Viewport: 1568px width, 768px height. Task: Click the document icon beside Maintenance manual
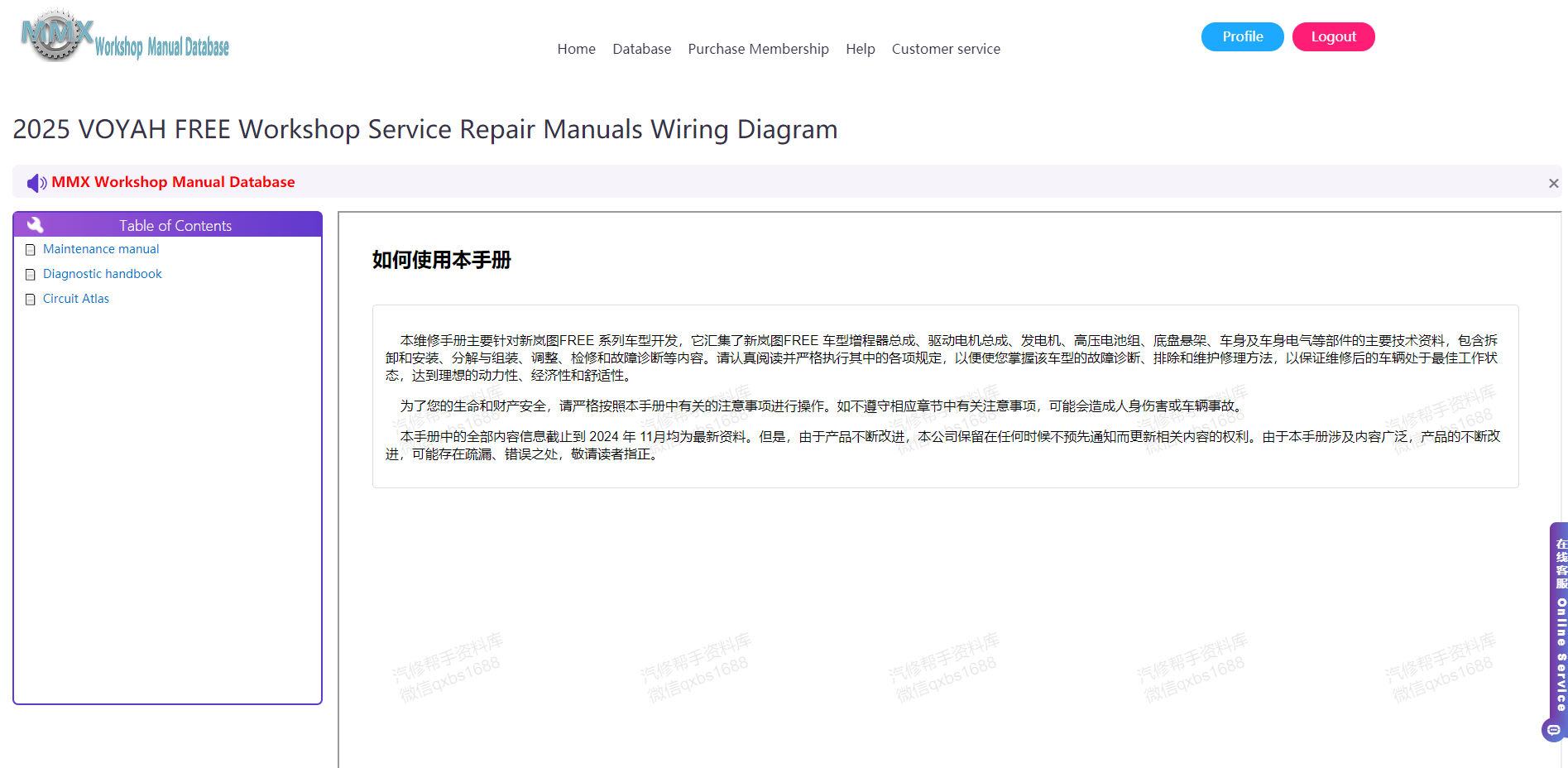click(x=31, y=250)
